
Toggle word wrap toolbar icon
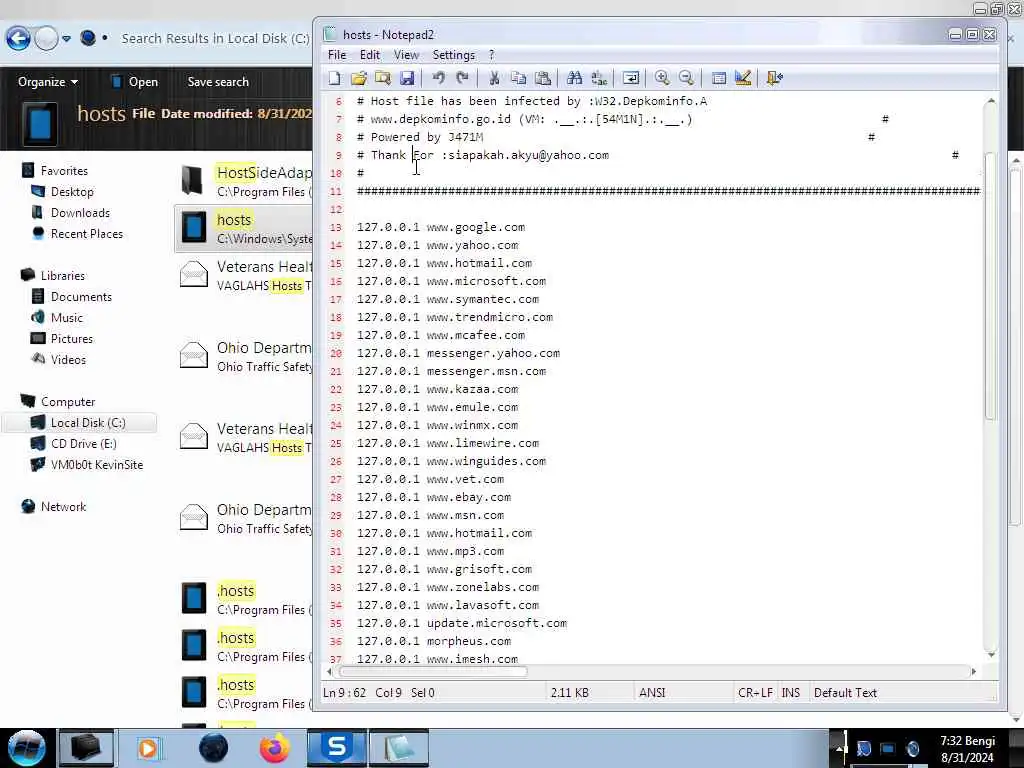point(631,78)
